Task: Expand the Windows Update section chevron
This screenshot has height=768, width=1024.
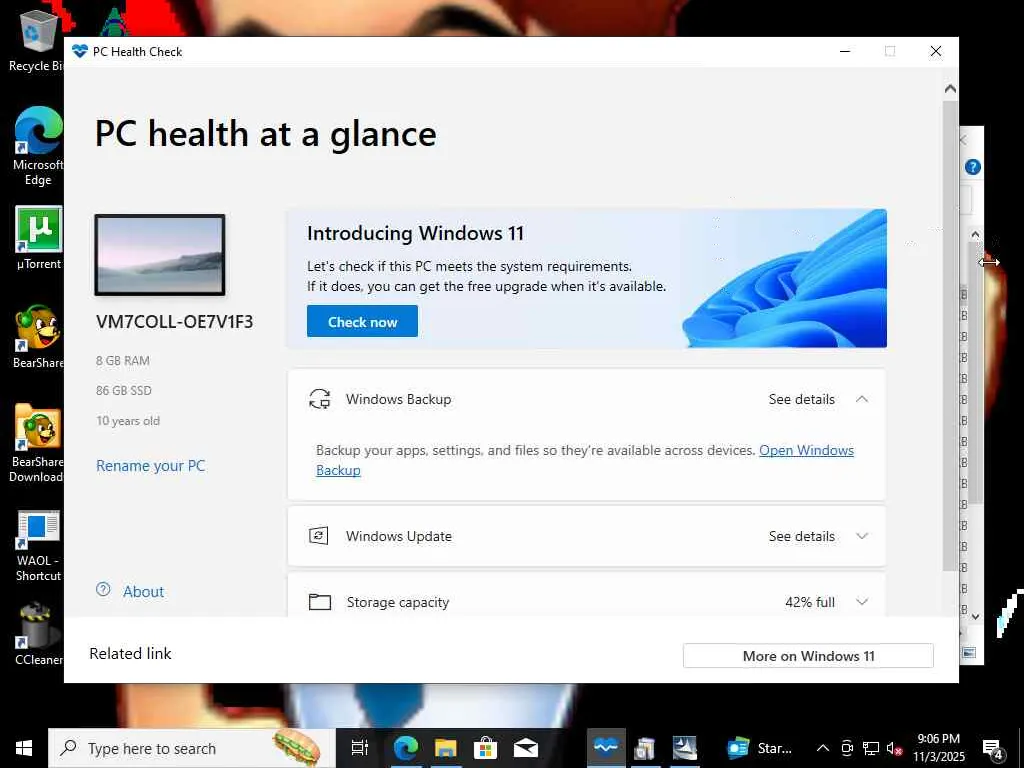Action: pos(862,536)
